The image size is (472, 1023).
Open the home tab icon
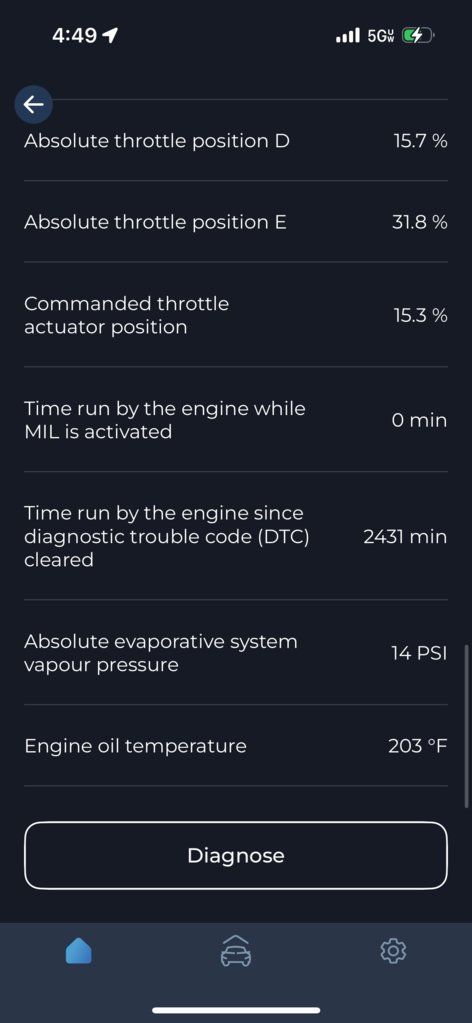(78, 951)
